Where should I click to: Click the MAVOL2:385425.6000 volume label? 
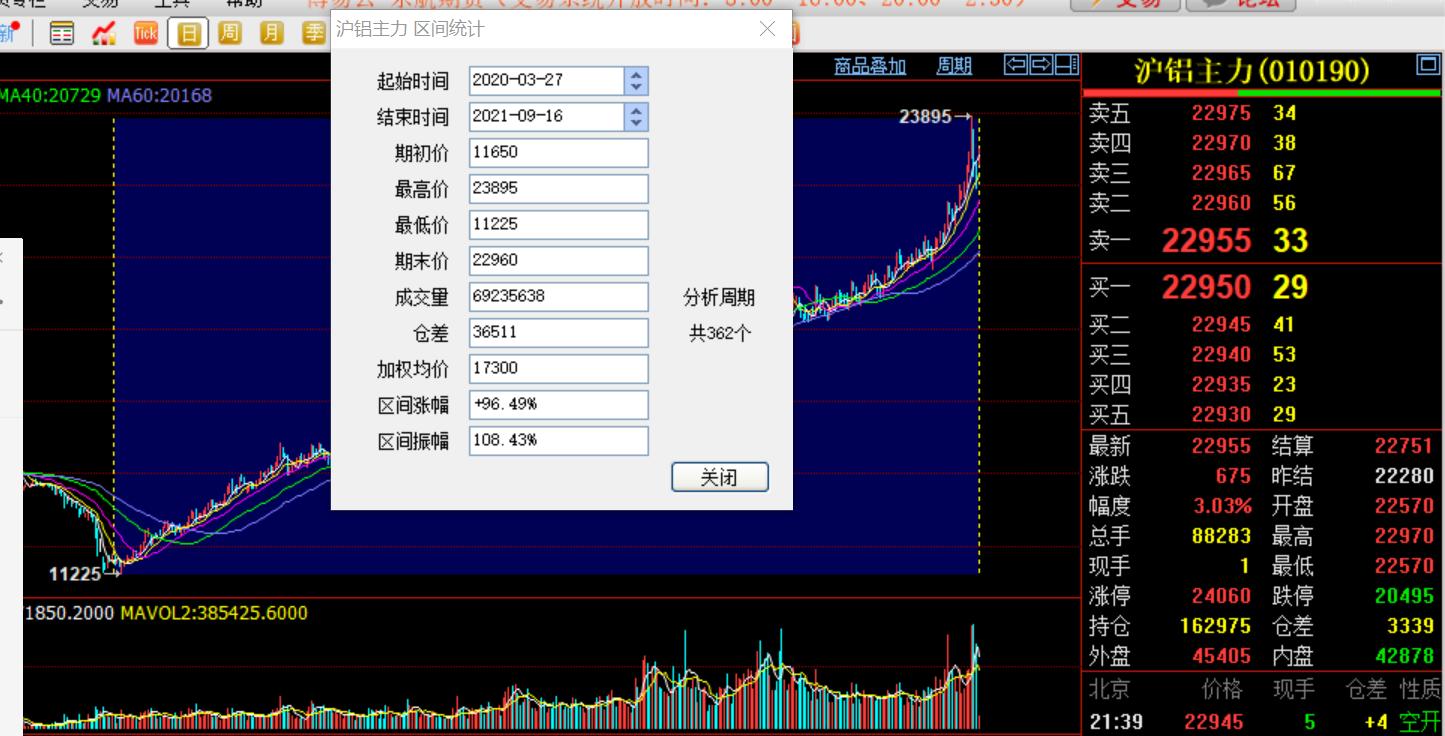[214, 613]
